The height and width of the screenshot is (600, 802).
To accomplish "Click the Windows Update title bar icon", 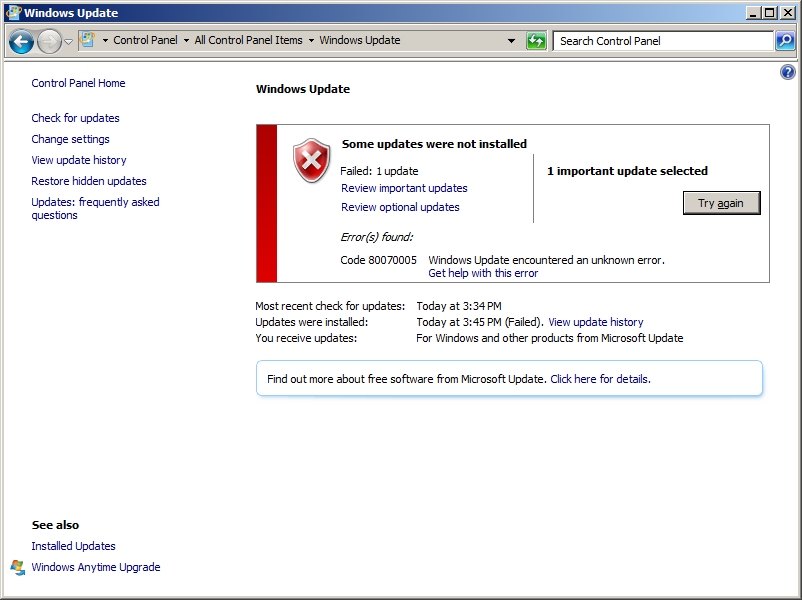I will pyautogui.click(x=14, y=12).
